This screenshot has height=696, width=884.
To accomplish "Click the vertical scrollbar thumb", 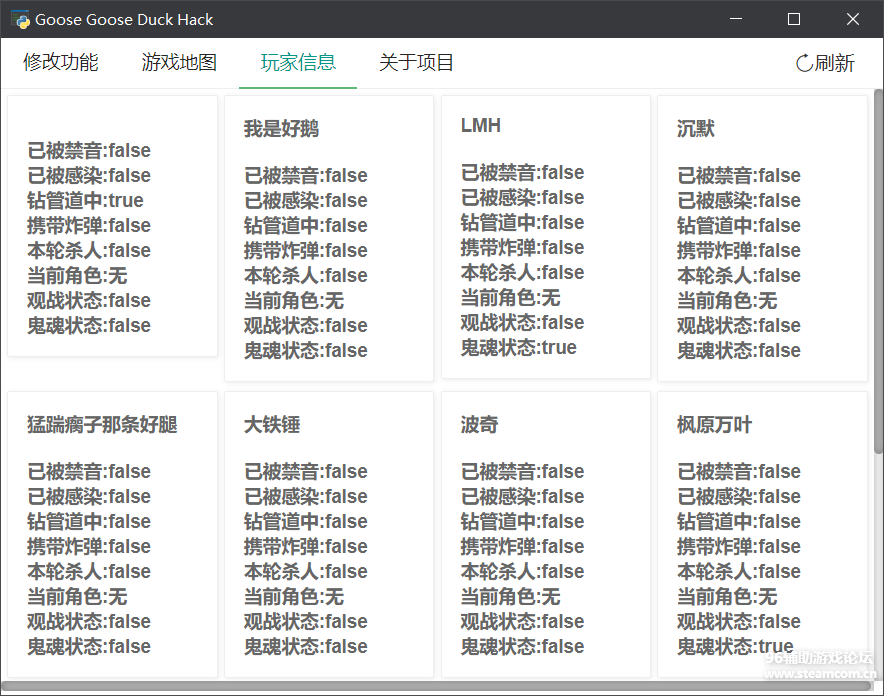I will pos(878,270).
